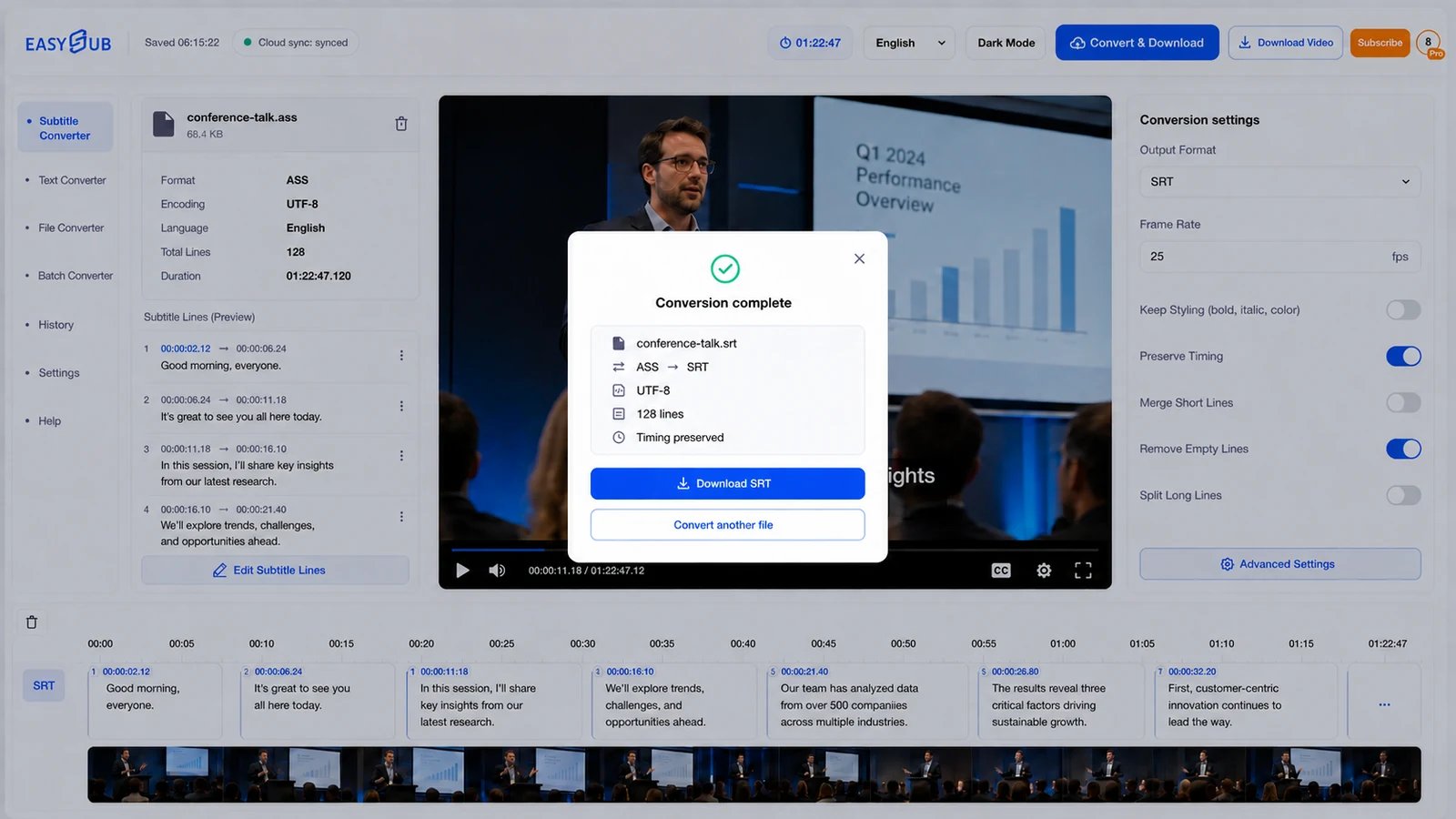Click Download SRT button
Screen dimensions: 1456x819
click(727, 484)
